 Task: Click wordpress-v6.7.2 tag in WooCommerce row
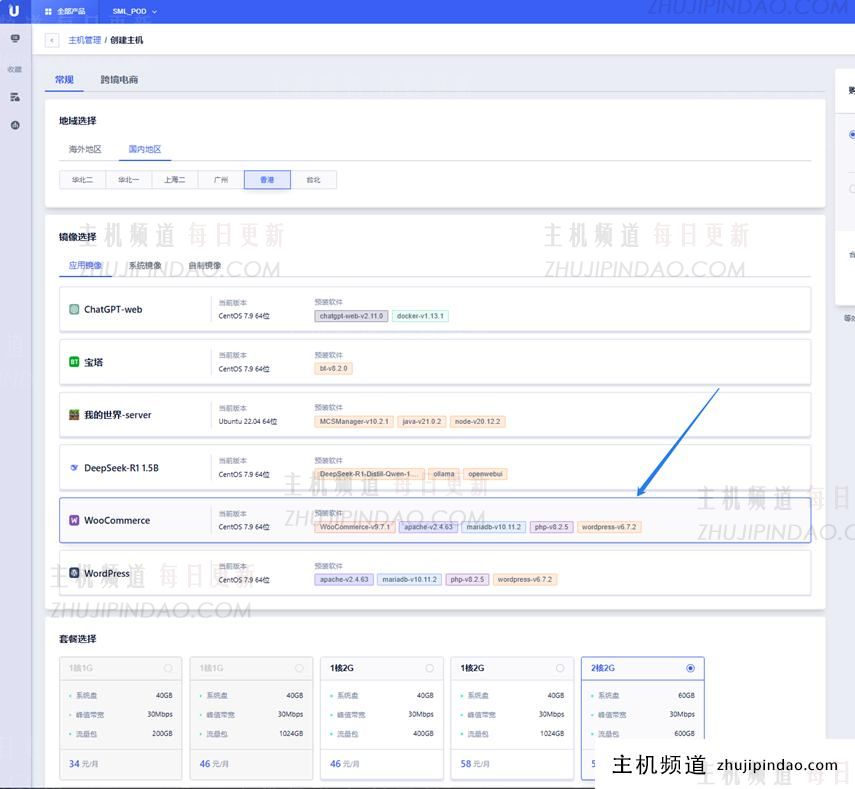pos(609,527)
